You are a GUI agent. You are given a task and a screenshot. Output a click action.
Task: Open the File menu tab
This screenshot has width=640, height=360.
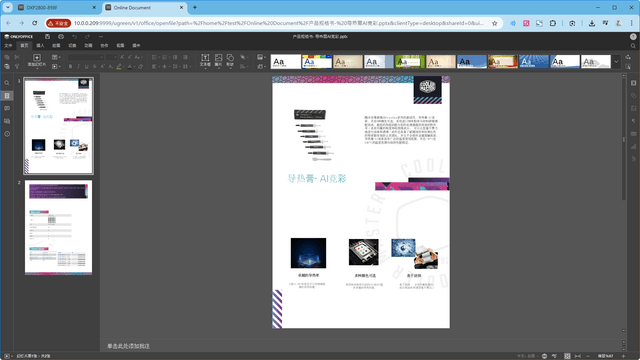coord(8,46)
